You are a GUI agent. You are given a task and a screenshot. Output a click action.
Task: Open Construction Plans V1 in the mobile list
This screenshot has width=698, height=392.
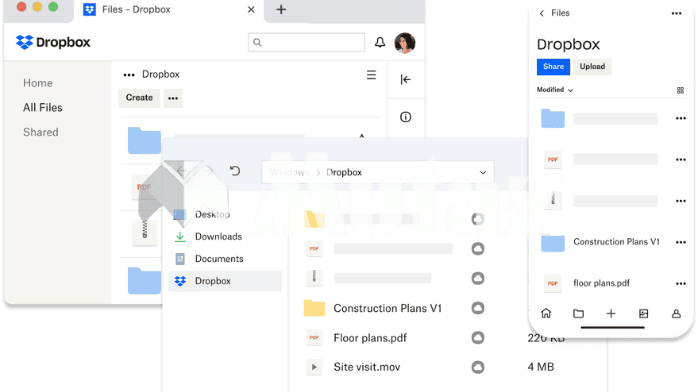[616, 242]
